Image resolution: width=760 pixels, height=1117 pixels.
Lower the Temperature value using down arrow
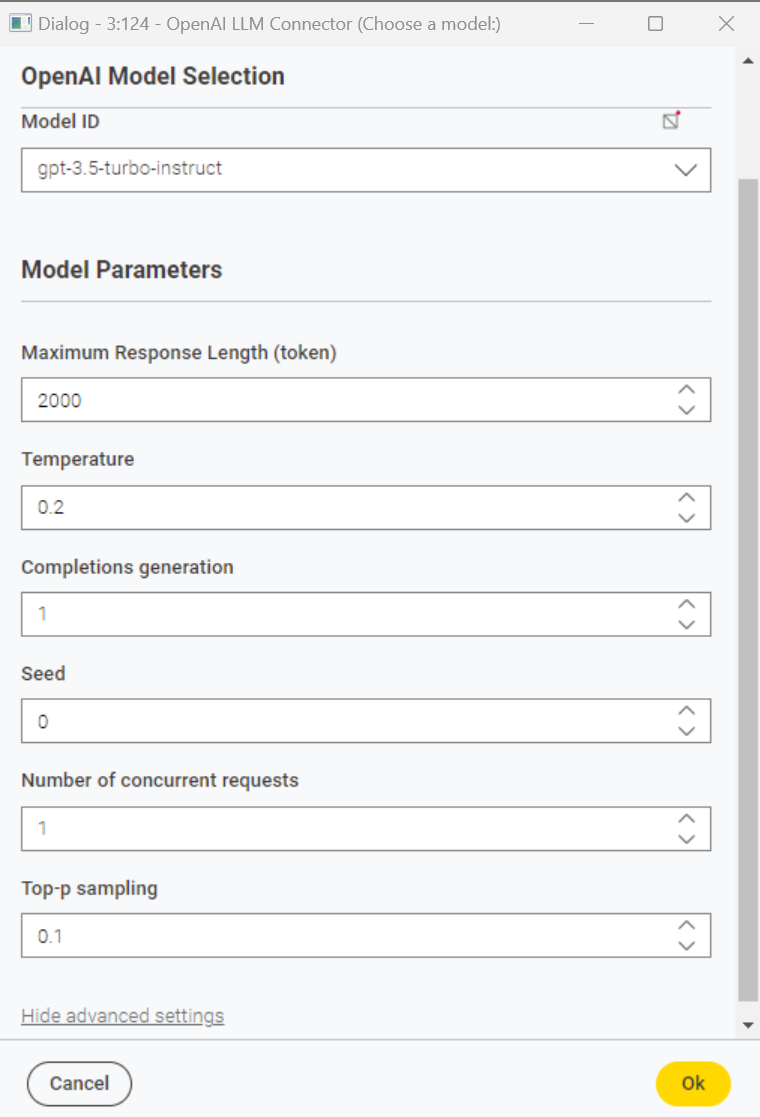687,518
